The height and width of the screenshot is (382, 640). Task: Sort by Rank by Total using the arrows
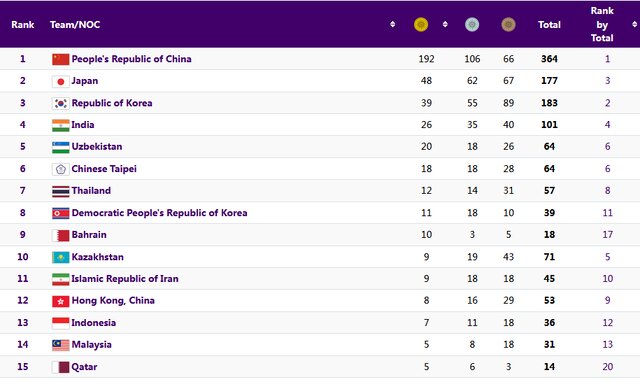tap(634, 24)
